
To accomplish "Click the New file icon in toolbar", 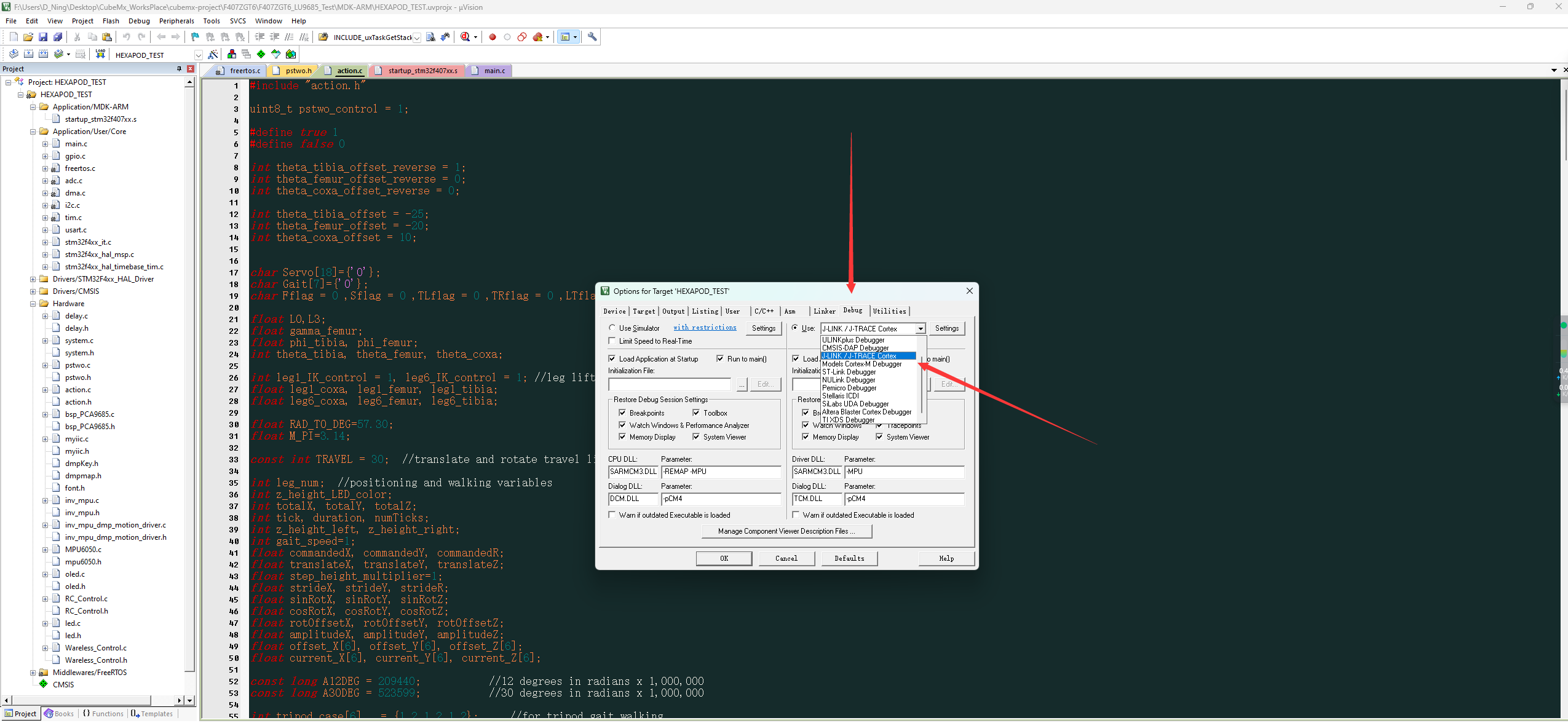I will pos(14,37).
